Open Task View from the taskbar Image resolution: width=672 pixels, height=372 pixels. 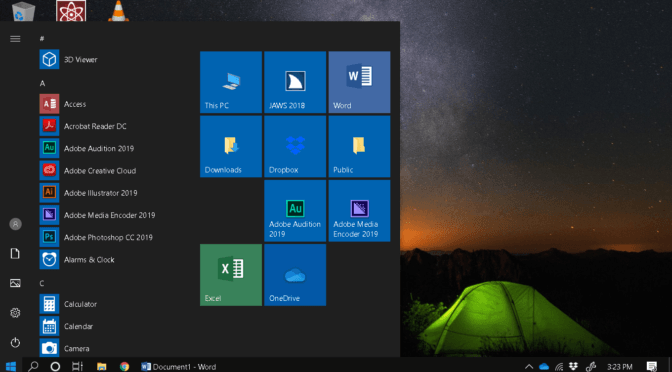(x=78, y=366)
